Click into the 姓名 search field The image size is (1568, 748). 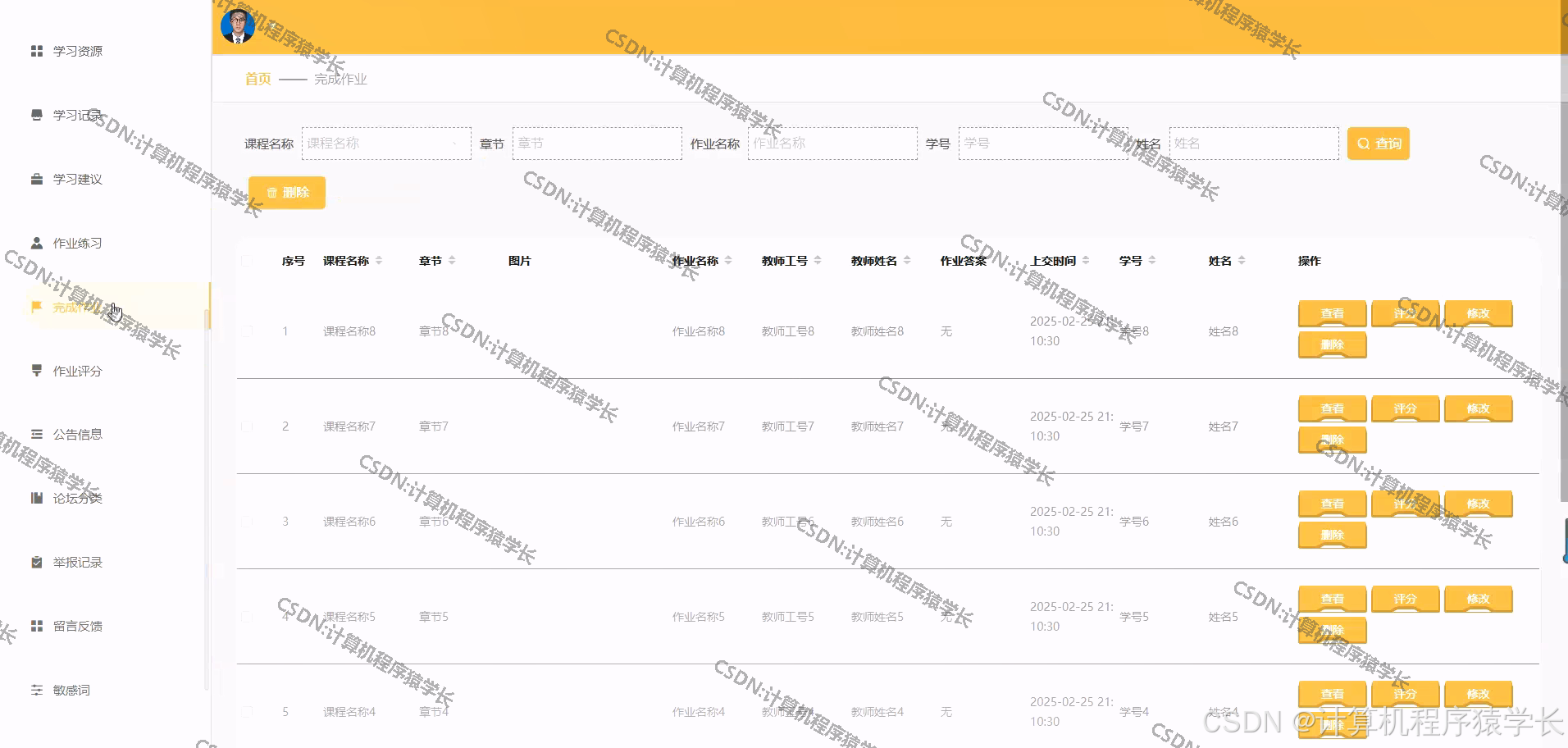(1254, 144)
